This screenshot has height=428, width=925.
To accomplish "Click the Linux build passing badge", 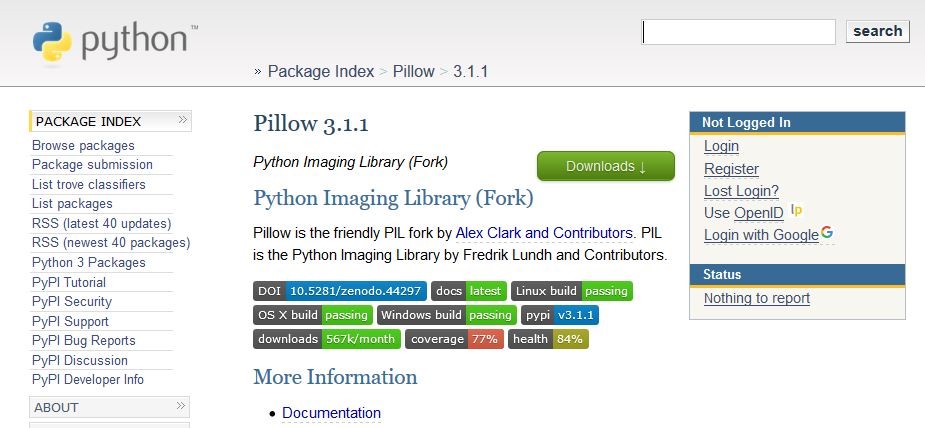I will click(571, 291).
